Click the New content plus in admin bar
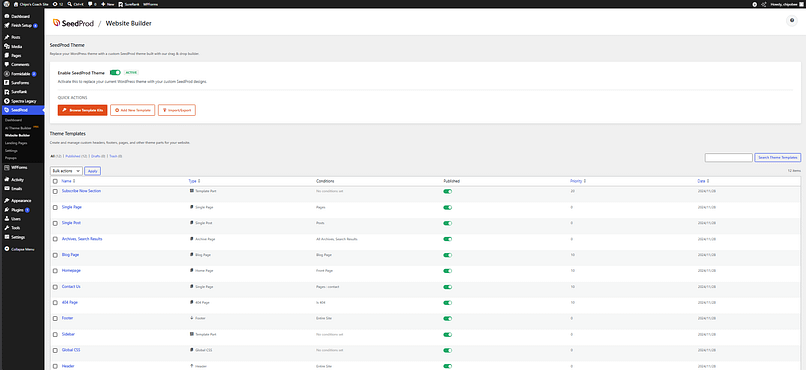 107,4
